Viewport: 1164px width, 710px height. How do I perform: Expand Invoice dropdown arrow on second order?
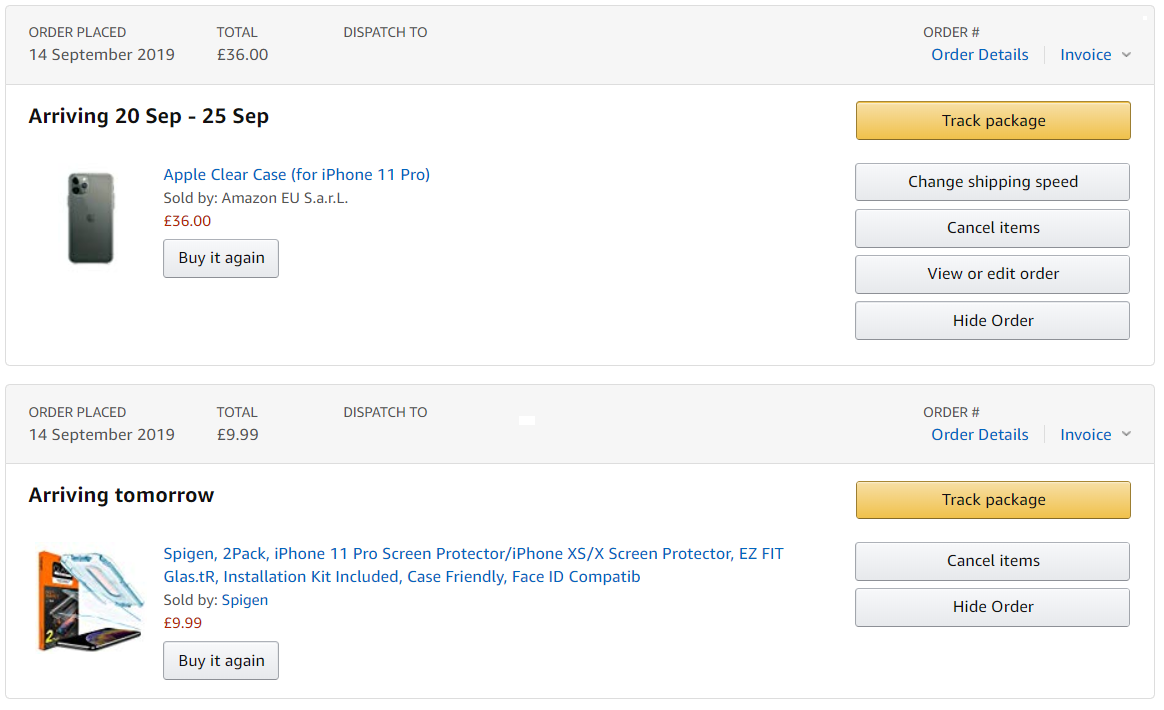point(1125,434)
